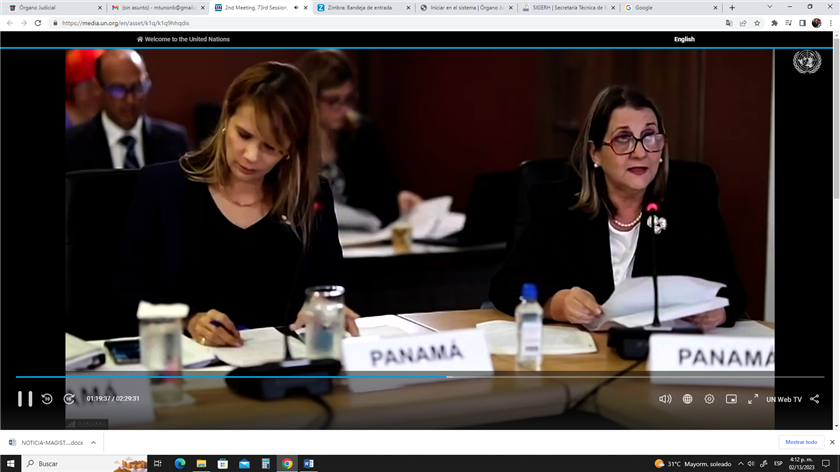This screenshot has width=840, height=472.
Task: Click Mostrar todo downloads button
Action: click(801, 442)
